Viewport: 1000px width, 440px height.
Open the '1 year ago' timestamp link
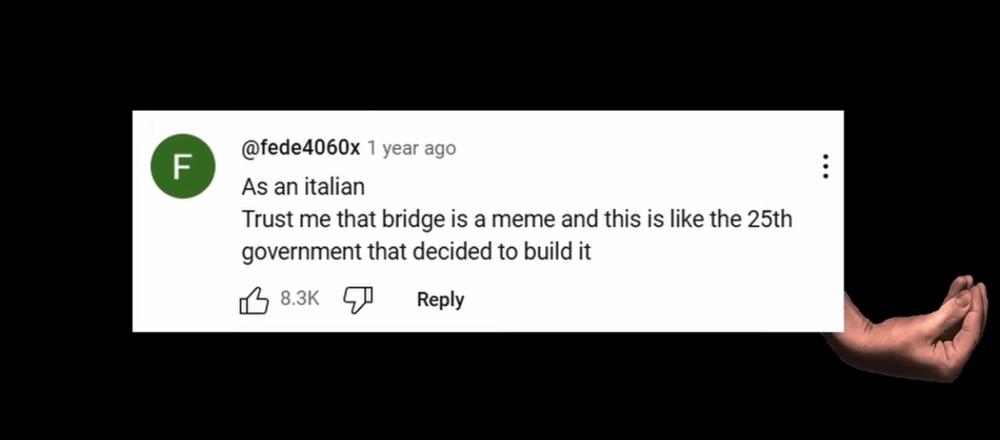pos(411,148)
